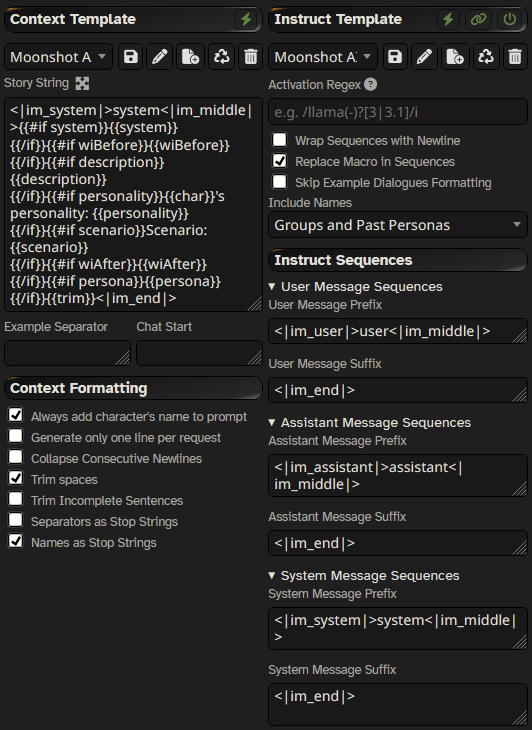Open Include Names dropdown
This screenshot has width=532, height=730.
pyautogui.click(x=397, y=225)
